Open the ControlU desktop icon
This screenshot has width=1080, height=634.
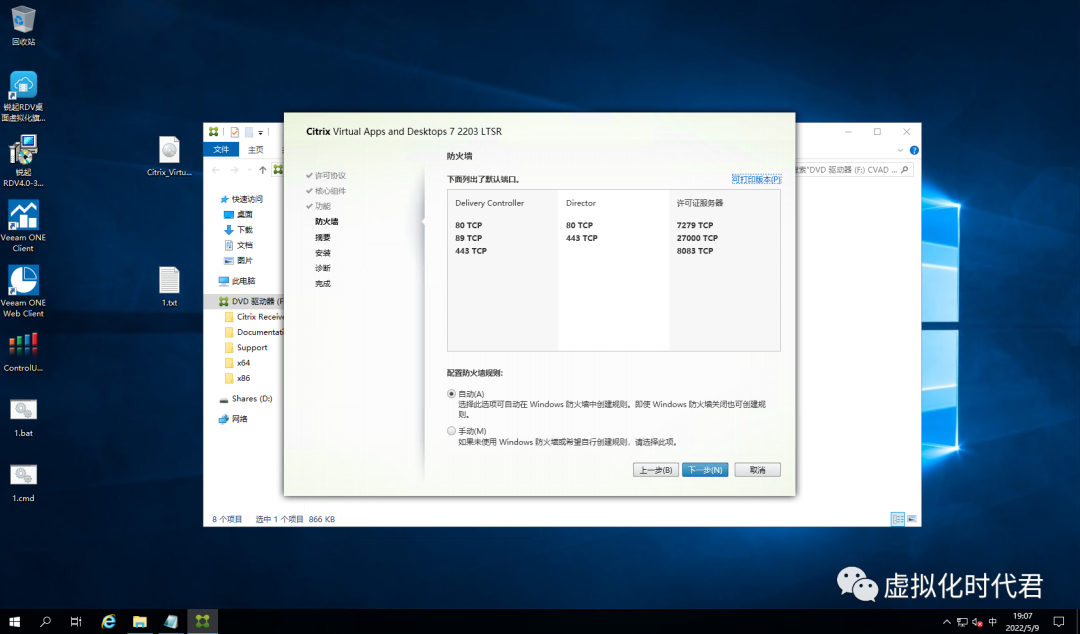coord(23,352)
